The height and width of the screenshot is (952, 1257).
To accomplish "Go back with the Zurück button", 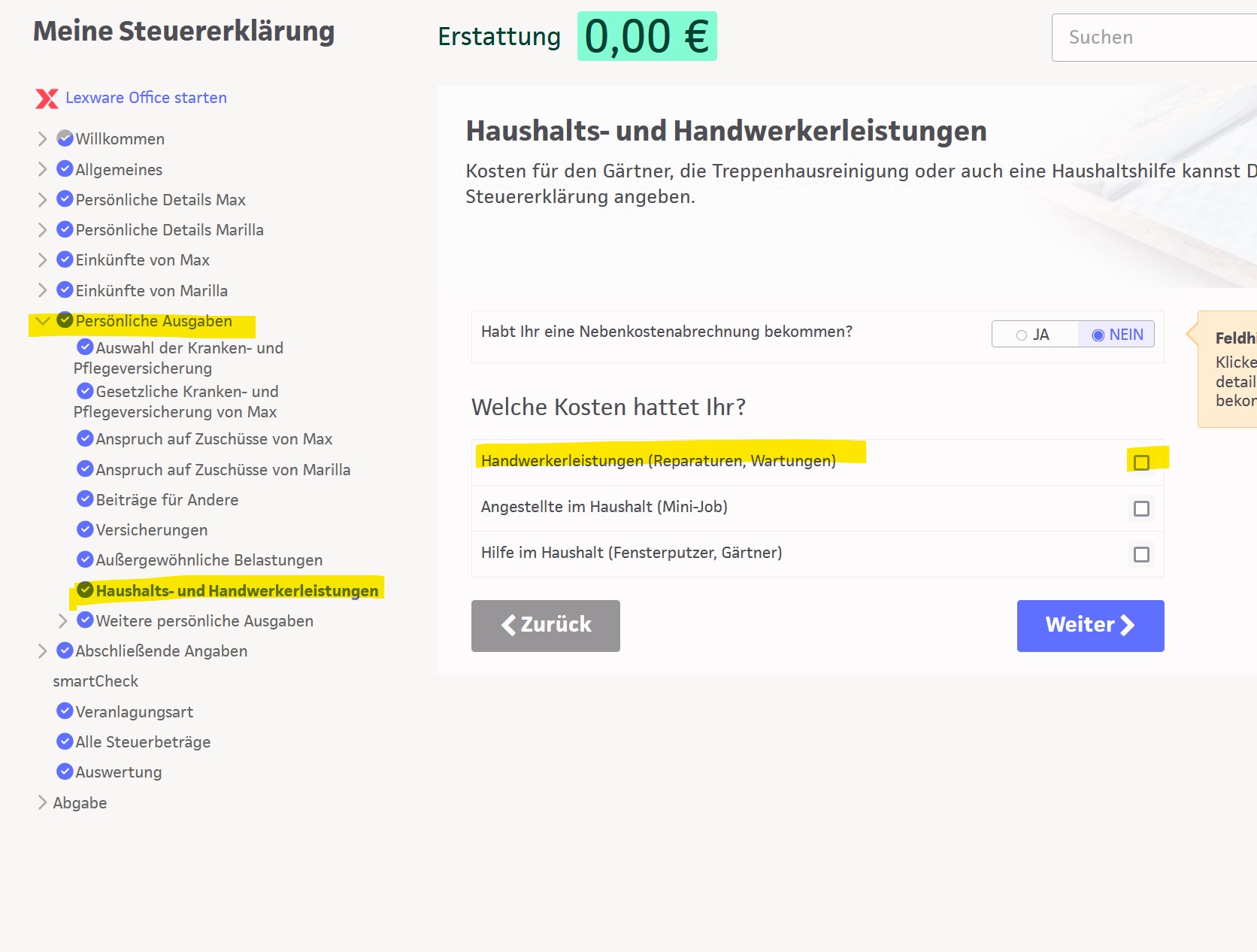I will 545,626.
